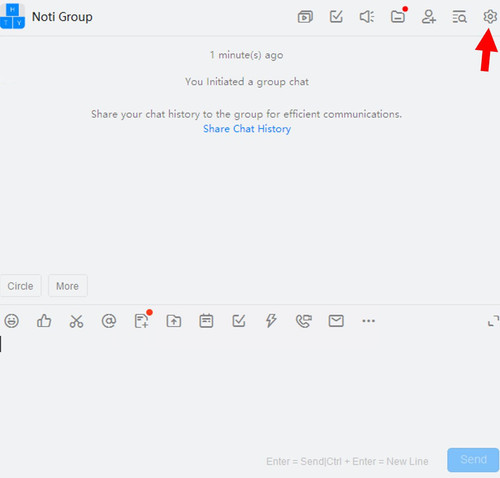The image size is (500, 478).
Task: Open group announcement megaphone icon
Action: pyautogui.click(x=367, y=17)
